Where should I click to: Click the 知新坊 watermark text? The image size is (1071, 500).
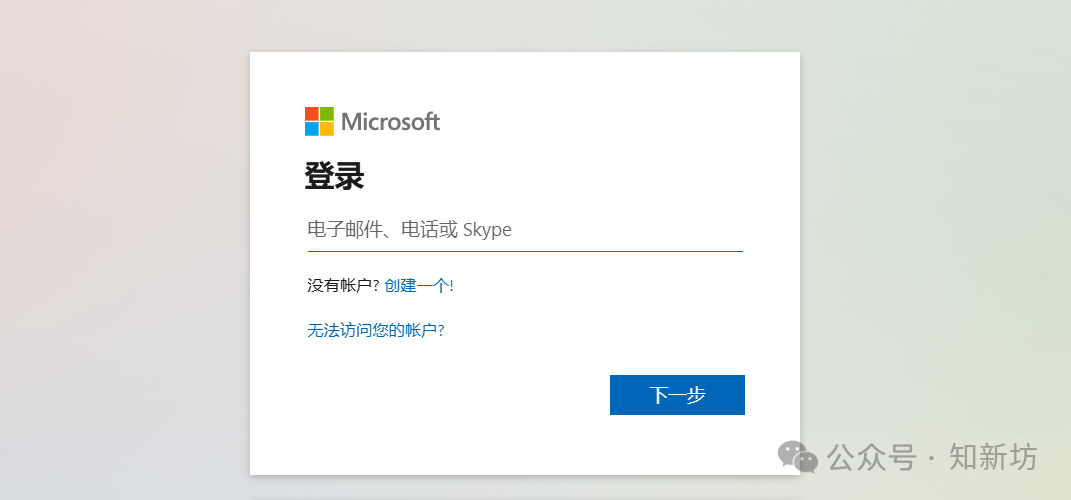(x=993, y=458)
